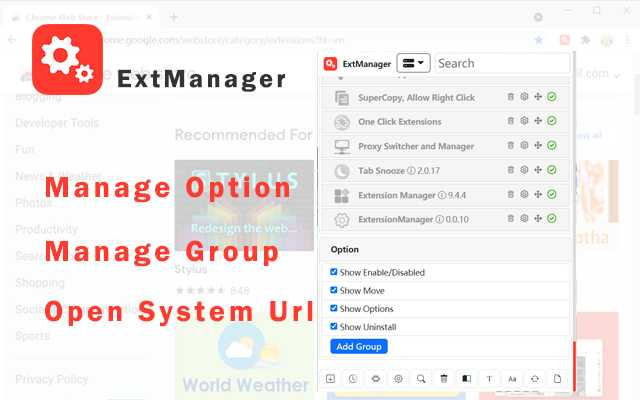Screen dimensions: 640x400
Task: Open options gear for SuperCopy, Allow Right Click
Action: tap(524, 97)
